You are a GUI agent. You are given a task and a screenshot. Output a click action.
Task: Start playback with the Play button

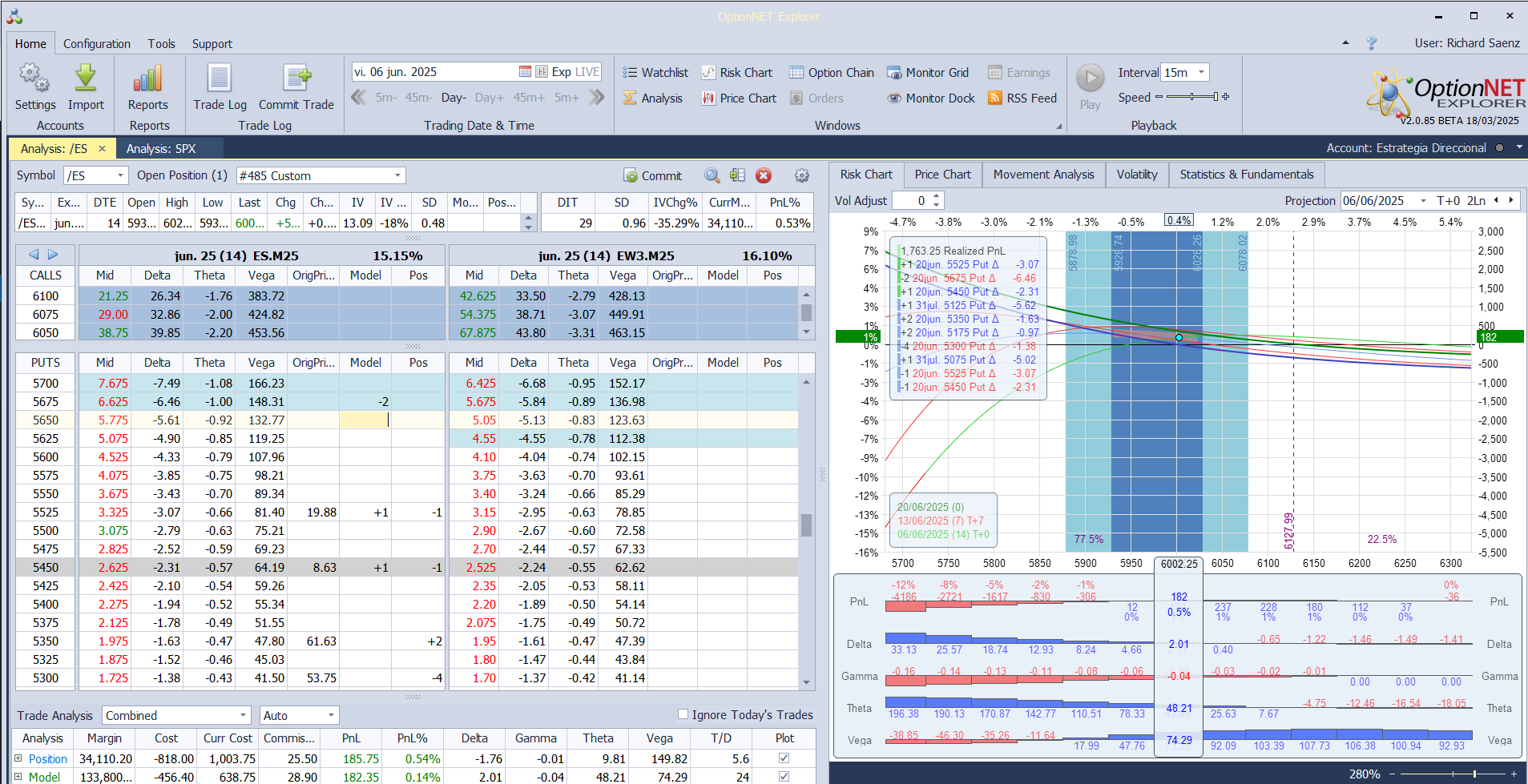(x=1090, y=78)
